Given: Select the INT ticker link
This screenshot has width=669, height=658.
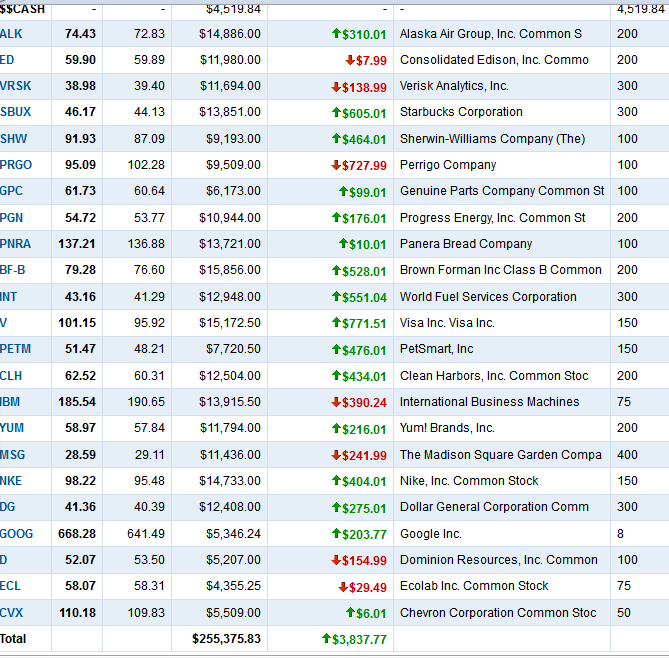Looking at the screenshot, I should (8, 297).
